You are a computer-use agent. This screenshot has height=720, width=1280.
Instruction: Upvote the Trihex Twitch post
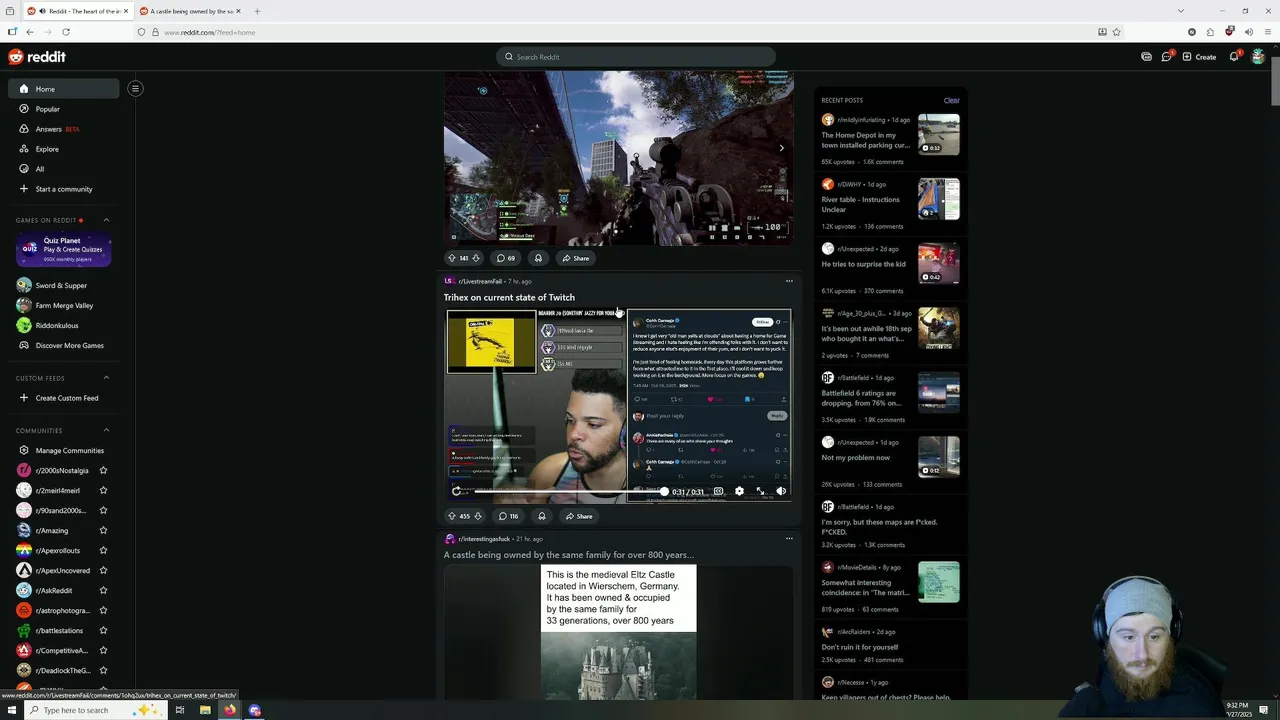451,516
